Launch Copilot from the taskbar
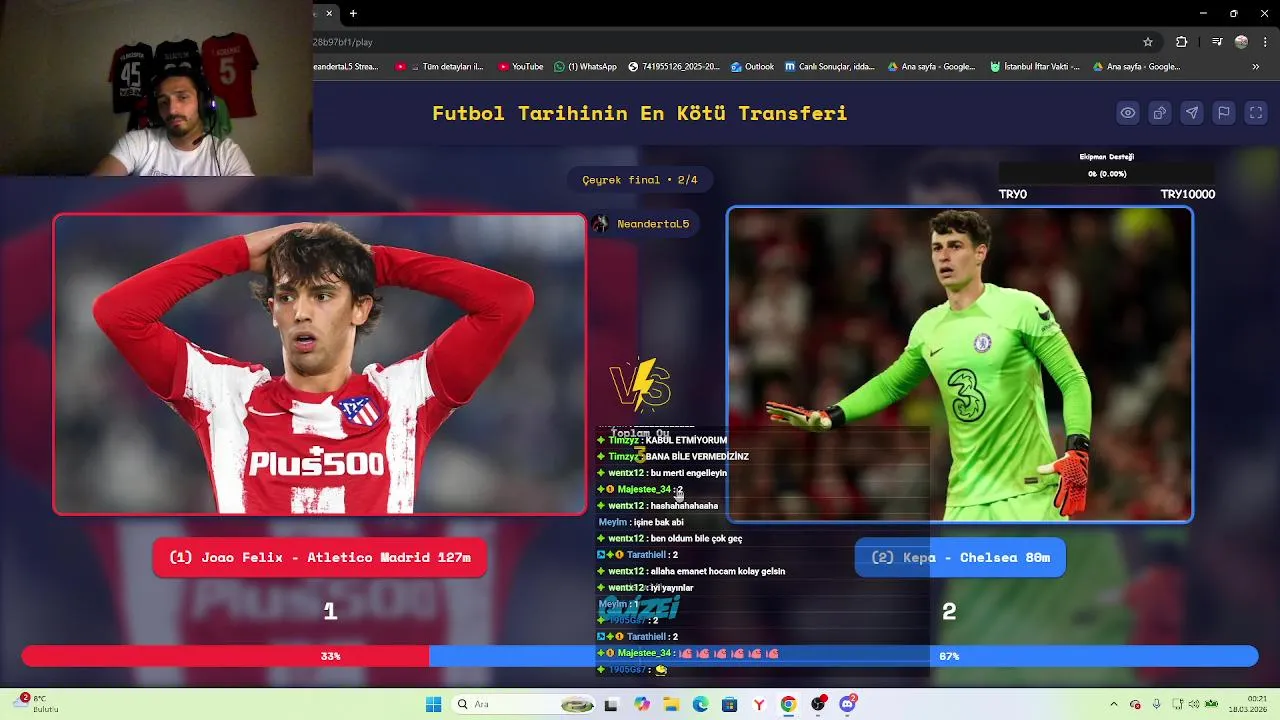Screen dimensions: 1280x720 coord(642,704)
